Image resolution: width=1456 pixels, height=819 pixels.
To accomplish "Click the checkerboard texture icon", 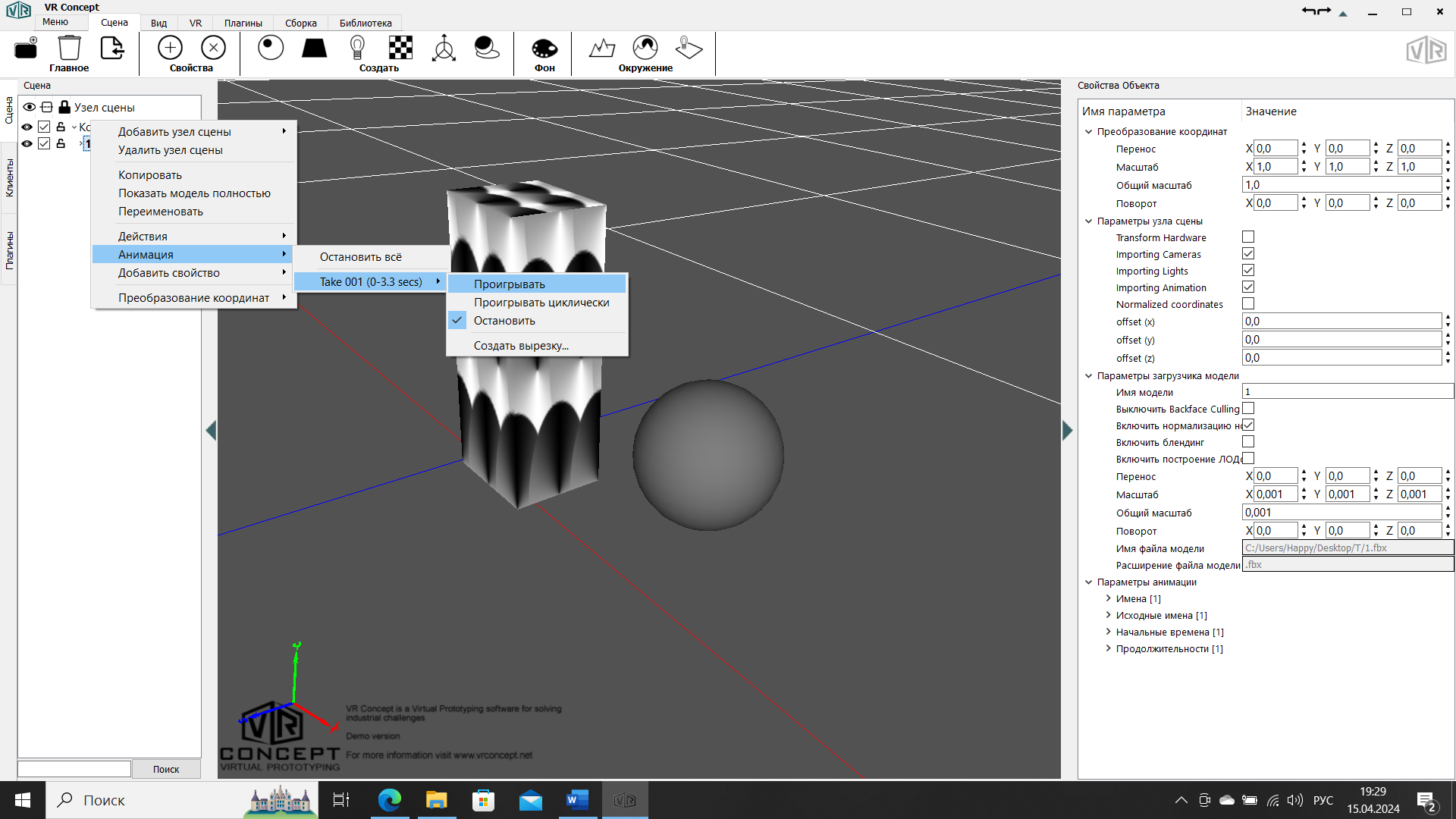I will click(400, 48).
